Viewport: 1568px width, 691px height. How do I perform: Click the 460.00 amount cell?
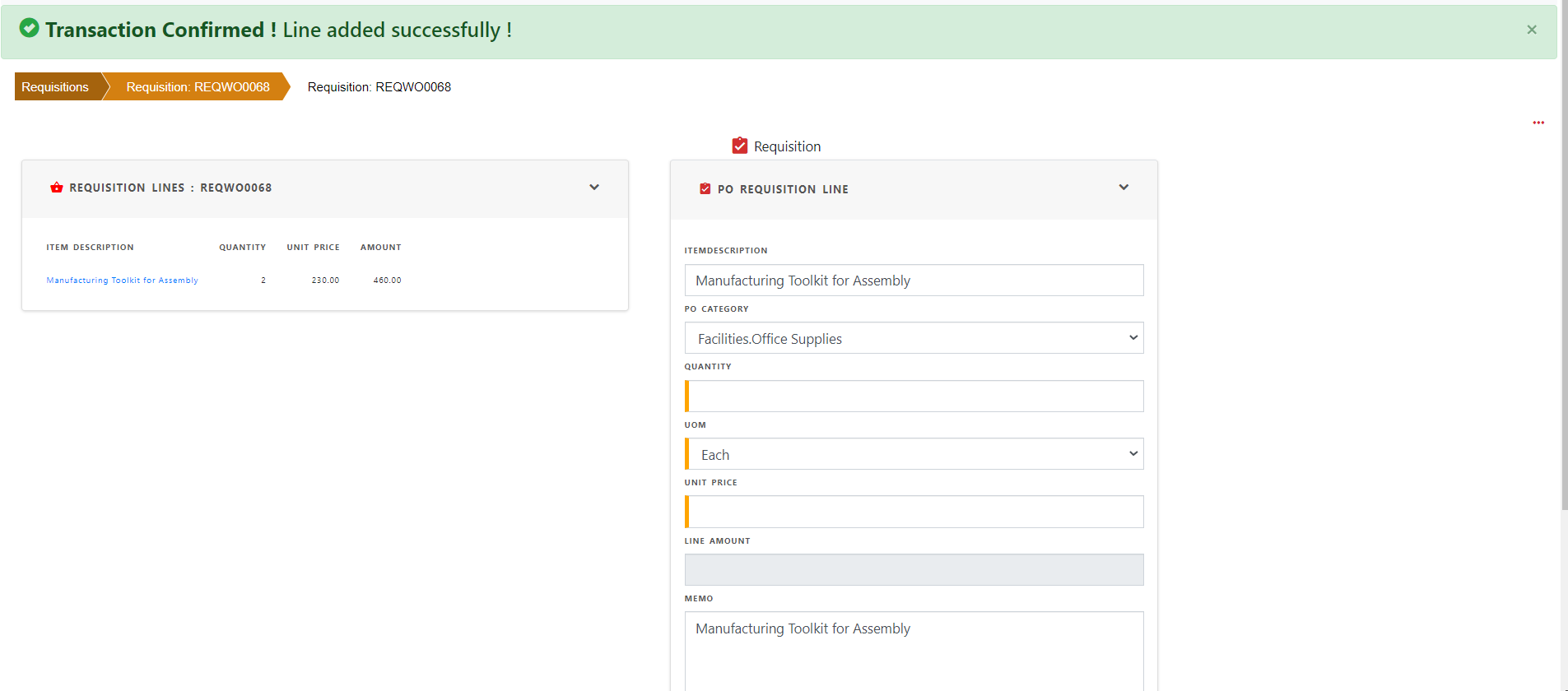(x=387, y=281)
